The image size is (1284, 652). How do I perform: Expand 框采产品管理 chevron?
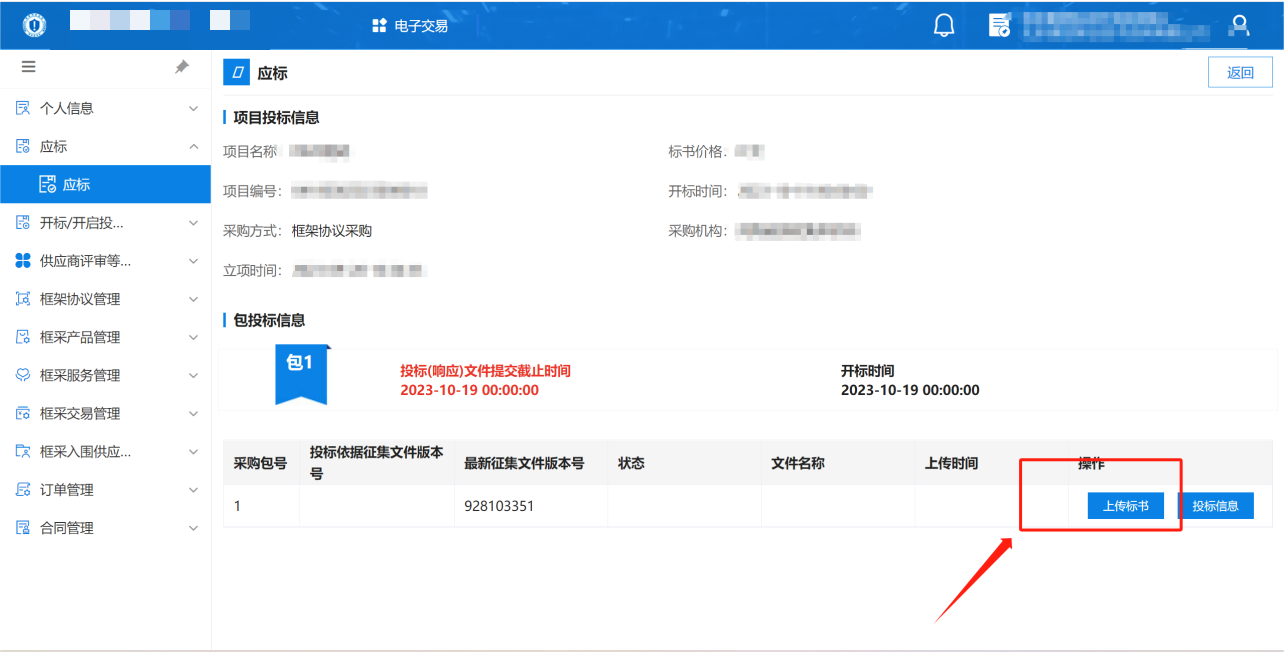(194, 337)
